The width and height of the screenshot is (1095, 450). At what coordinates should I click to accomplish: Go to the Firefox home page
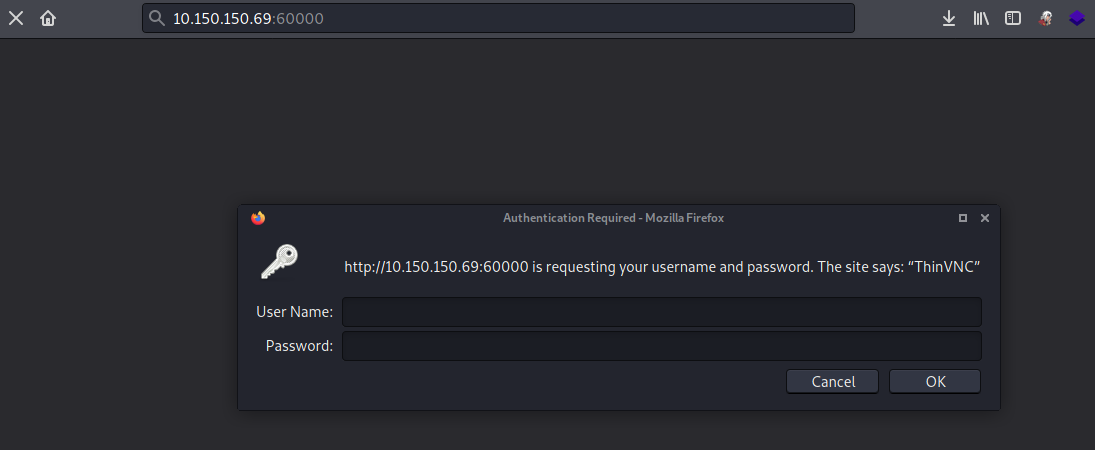click(48, 18)
